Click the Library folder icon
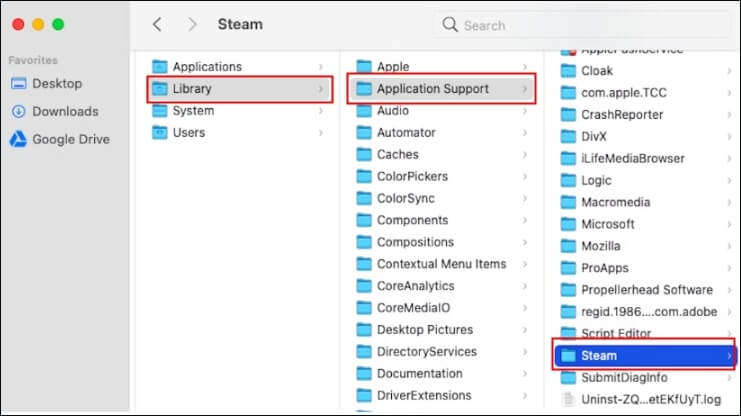 (160, 89)
